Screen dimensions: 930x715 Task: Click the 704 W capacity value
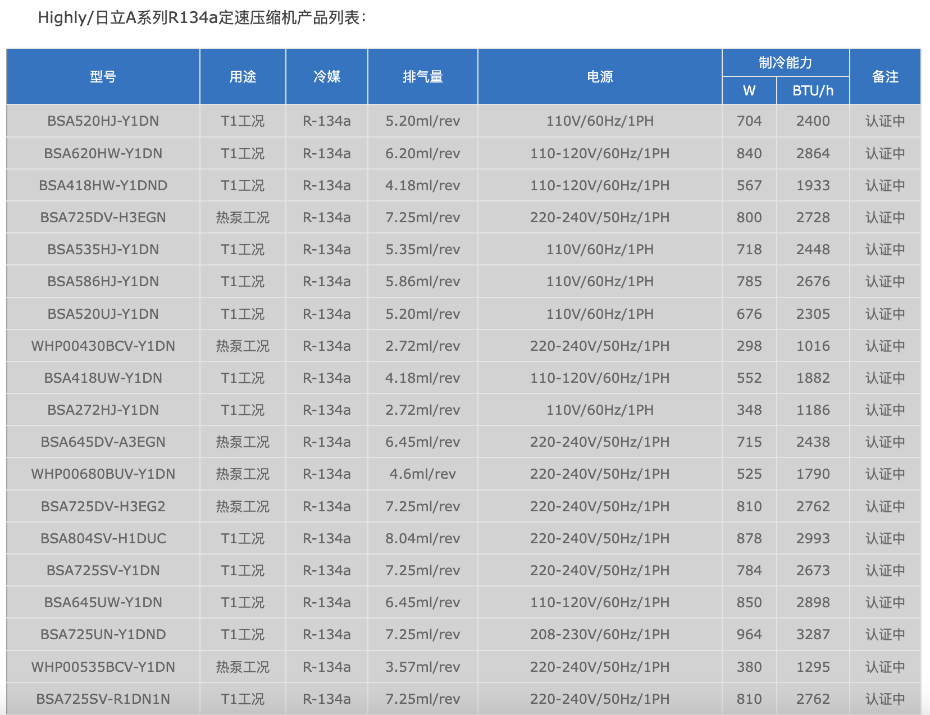(749, 121)
